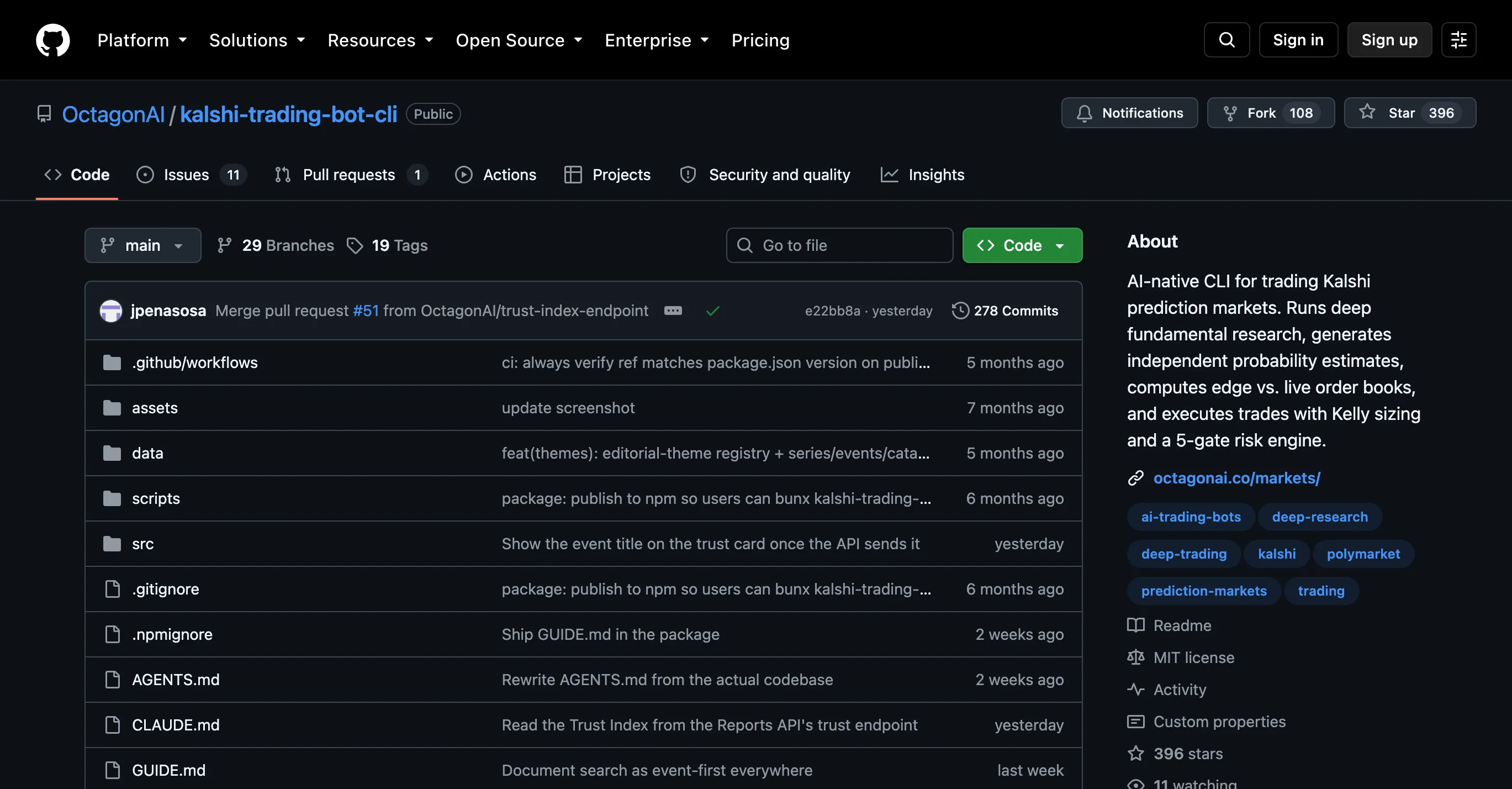Star the kalshi-trading-bot-cli repository
This screenshot has width=1512, height=789.
click(1409, 113)
